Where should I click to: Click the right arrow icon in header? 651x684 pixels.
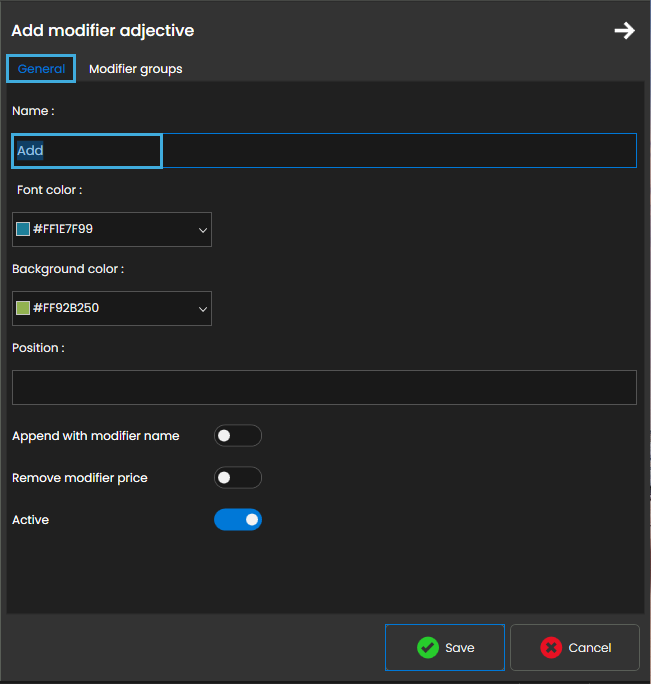[x=624, y=31]
